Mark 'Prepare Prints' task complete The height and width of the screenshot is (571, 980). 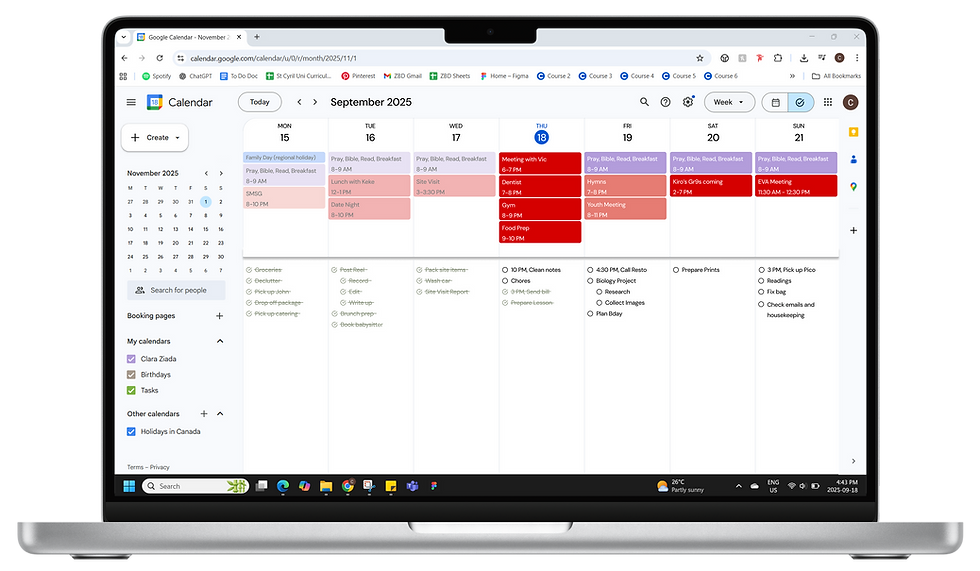tap(676, 270)
